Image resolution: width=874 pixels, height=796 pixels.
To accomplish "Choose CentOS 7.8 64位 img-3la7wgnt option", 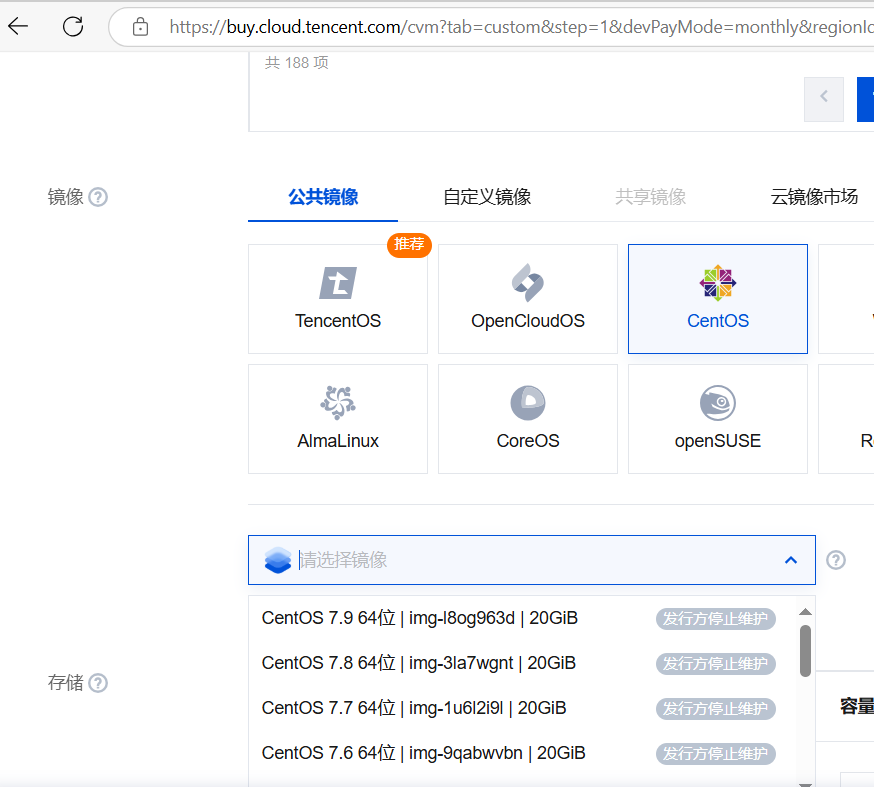I will (x=523, y=663).
